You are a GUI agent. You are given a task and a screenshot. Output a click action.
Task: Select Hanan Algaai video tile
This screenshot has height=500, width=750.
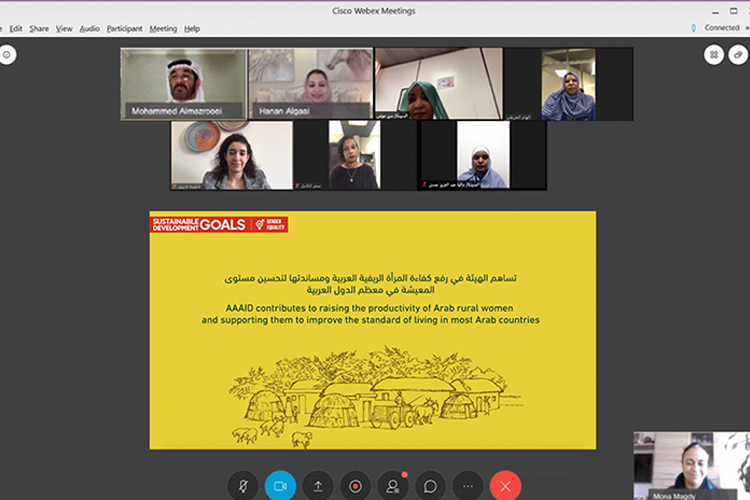(310, 83)
